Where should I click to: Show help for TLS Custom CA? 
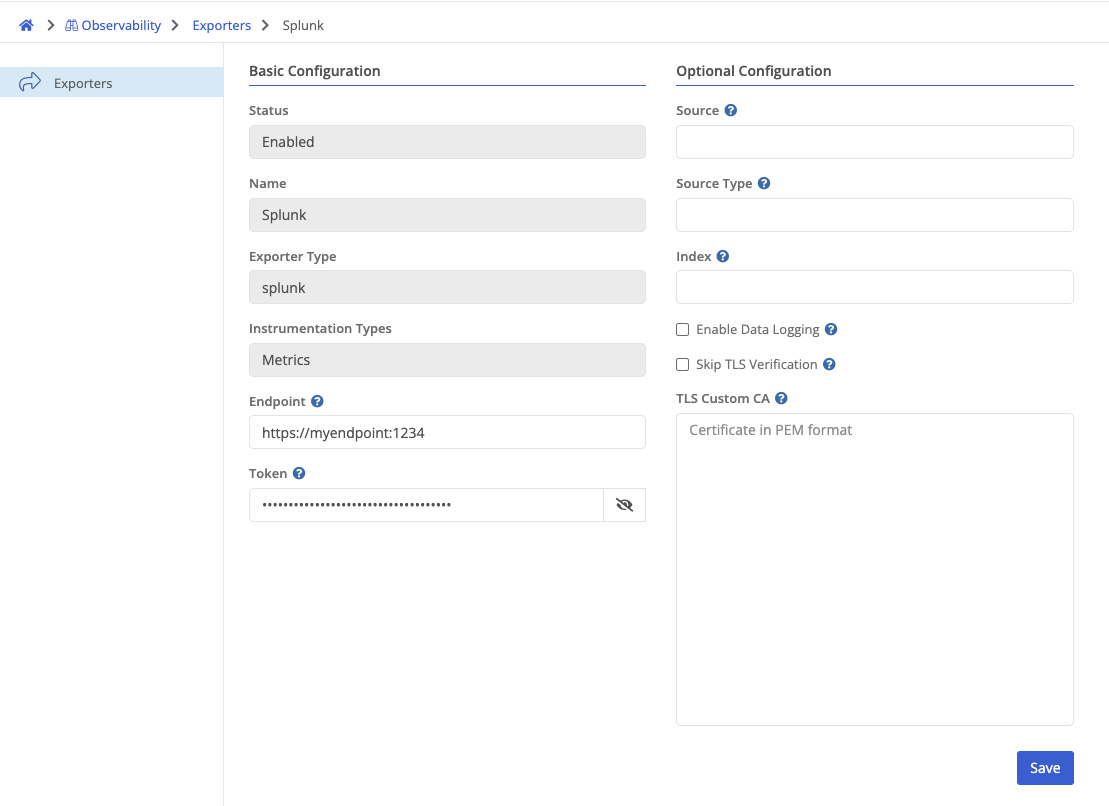click(781, 398)
